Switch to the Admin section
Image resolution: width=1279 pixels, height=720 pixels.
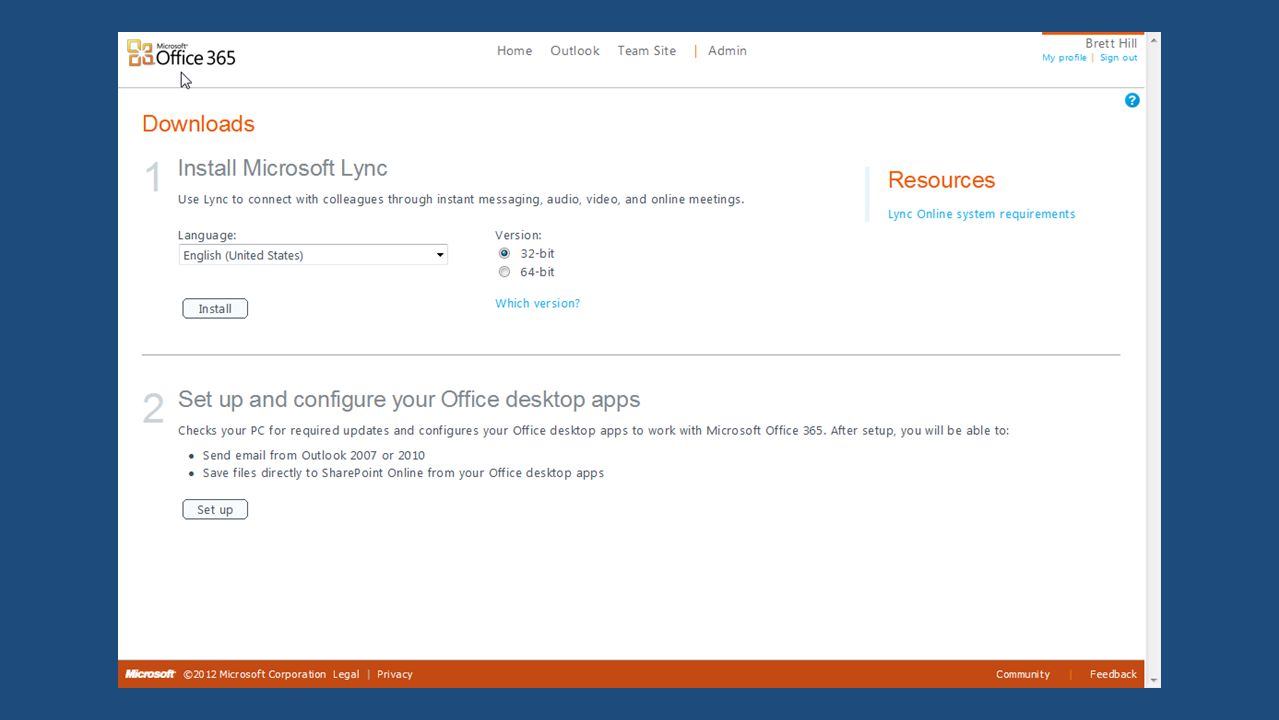click(x=727, y=51)
